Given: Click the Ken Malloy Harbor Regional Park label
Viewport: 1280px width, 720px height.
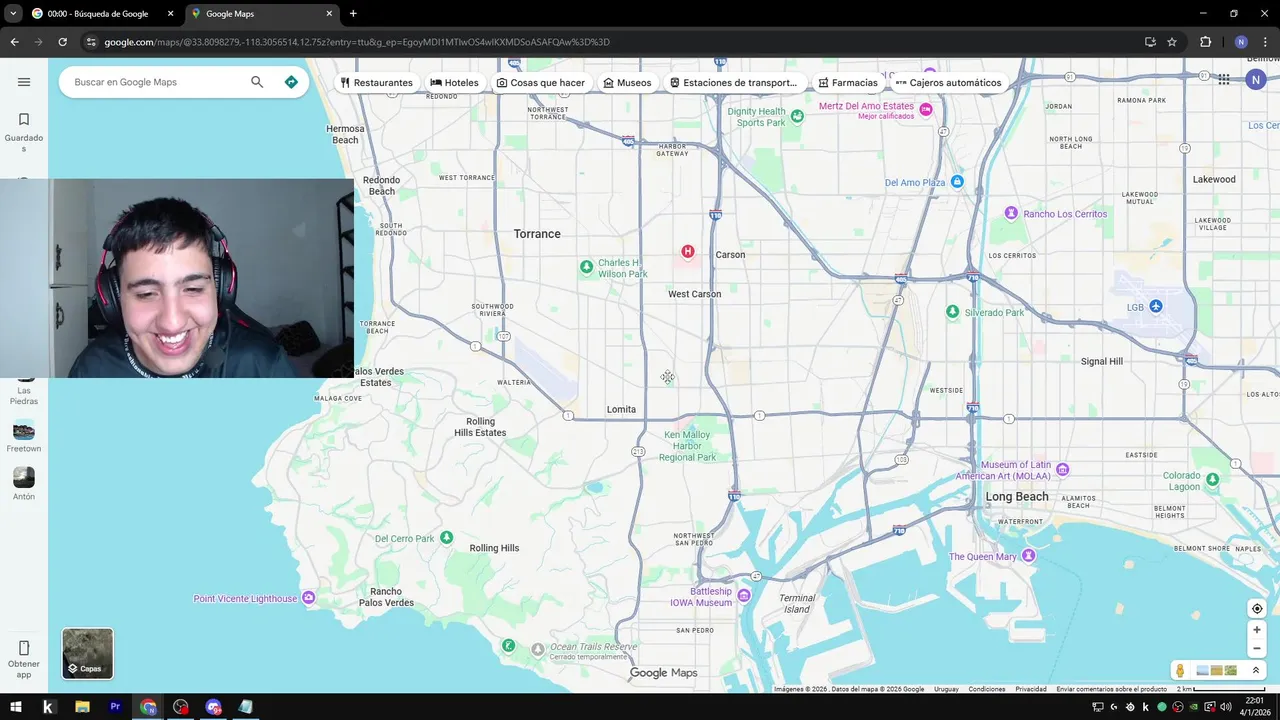Looking at the screenshot, I should 687,446.
